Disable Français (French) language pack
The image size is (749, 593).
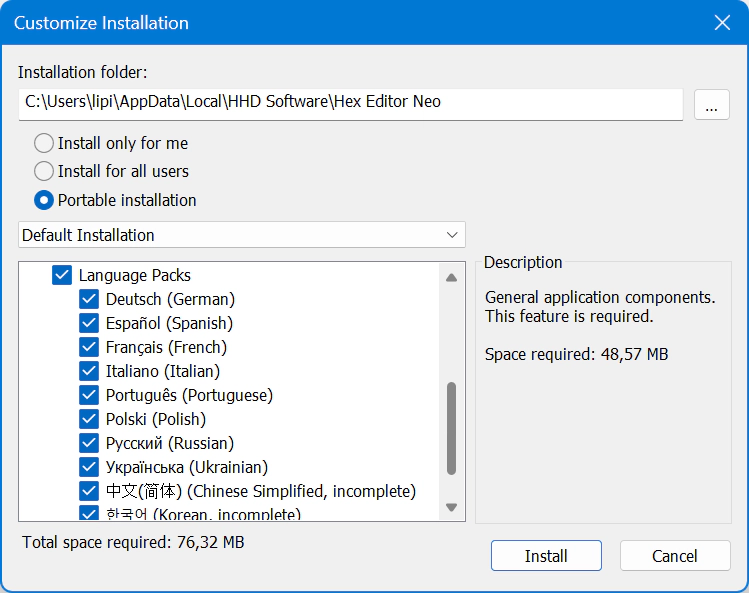click(x=89, y=347)
